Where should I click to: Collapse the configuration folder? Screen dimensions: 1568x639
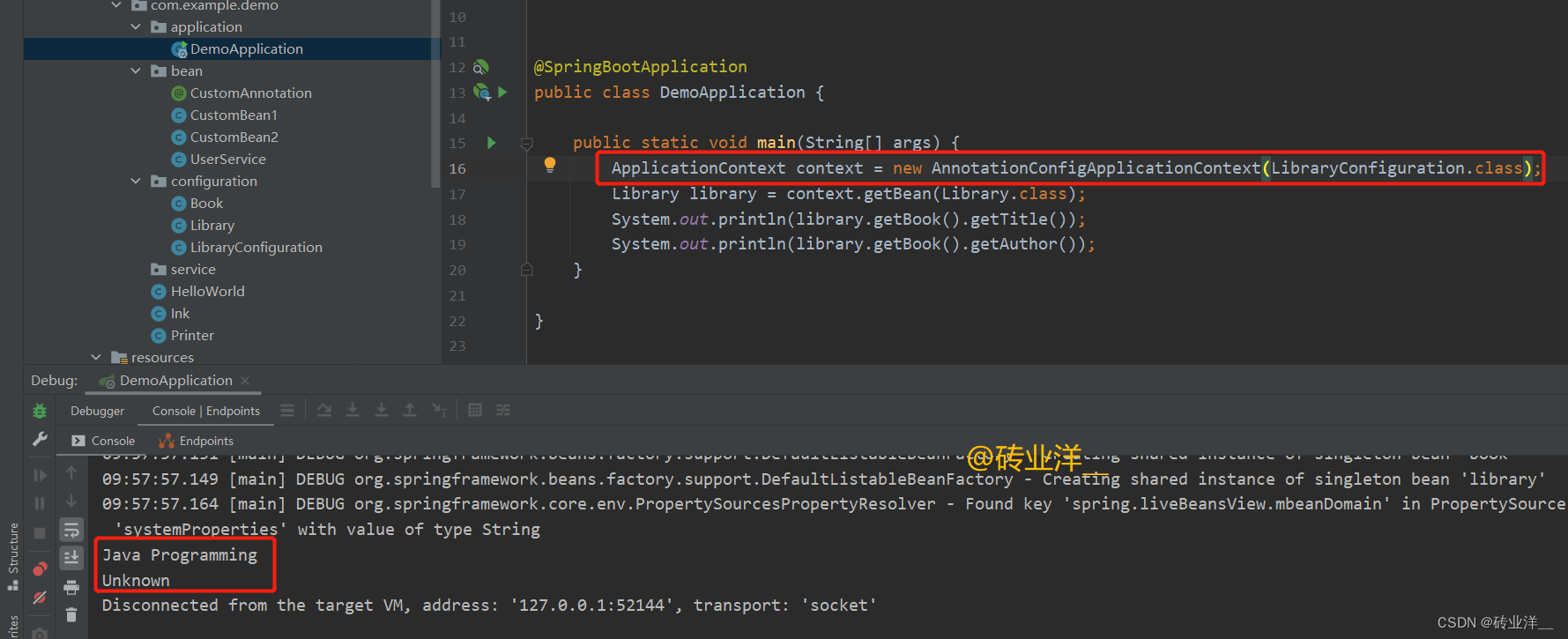pos(136,182)
